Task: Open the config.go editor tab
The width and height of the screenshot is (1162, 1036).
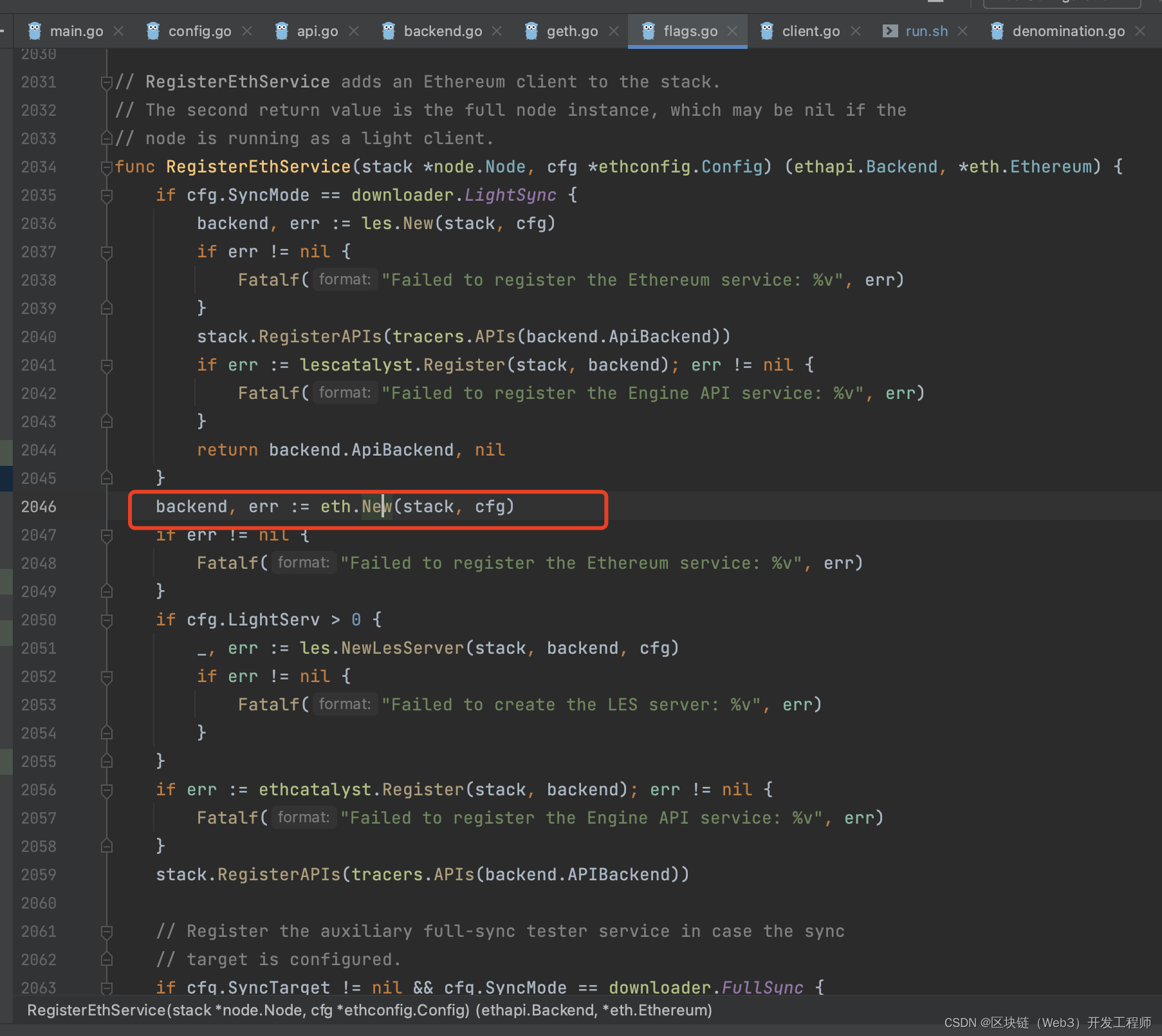Action: [199, 31]
